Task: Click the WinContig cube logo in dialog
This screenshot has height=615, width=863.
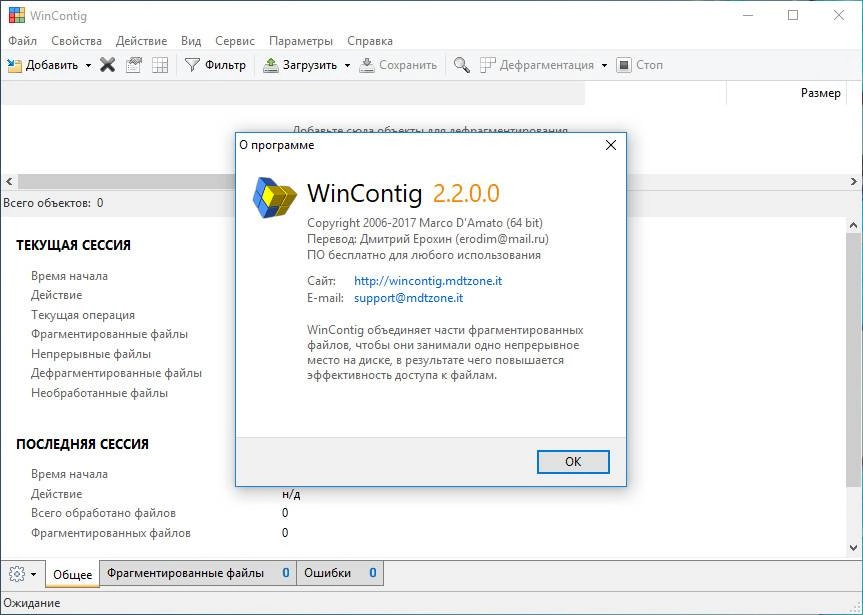Action: click(275, 197)
